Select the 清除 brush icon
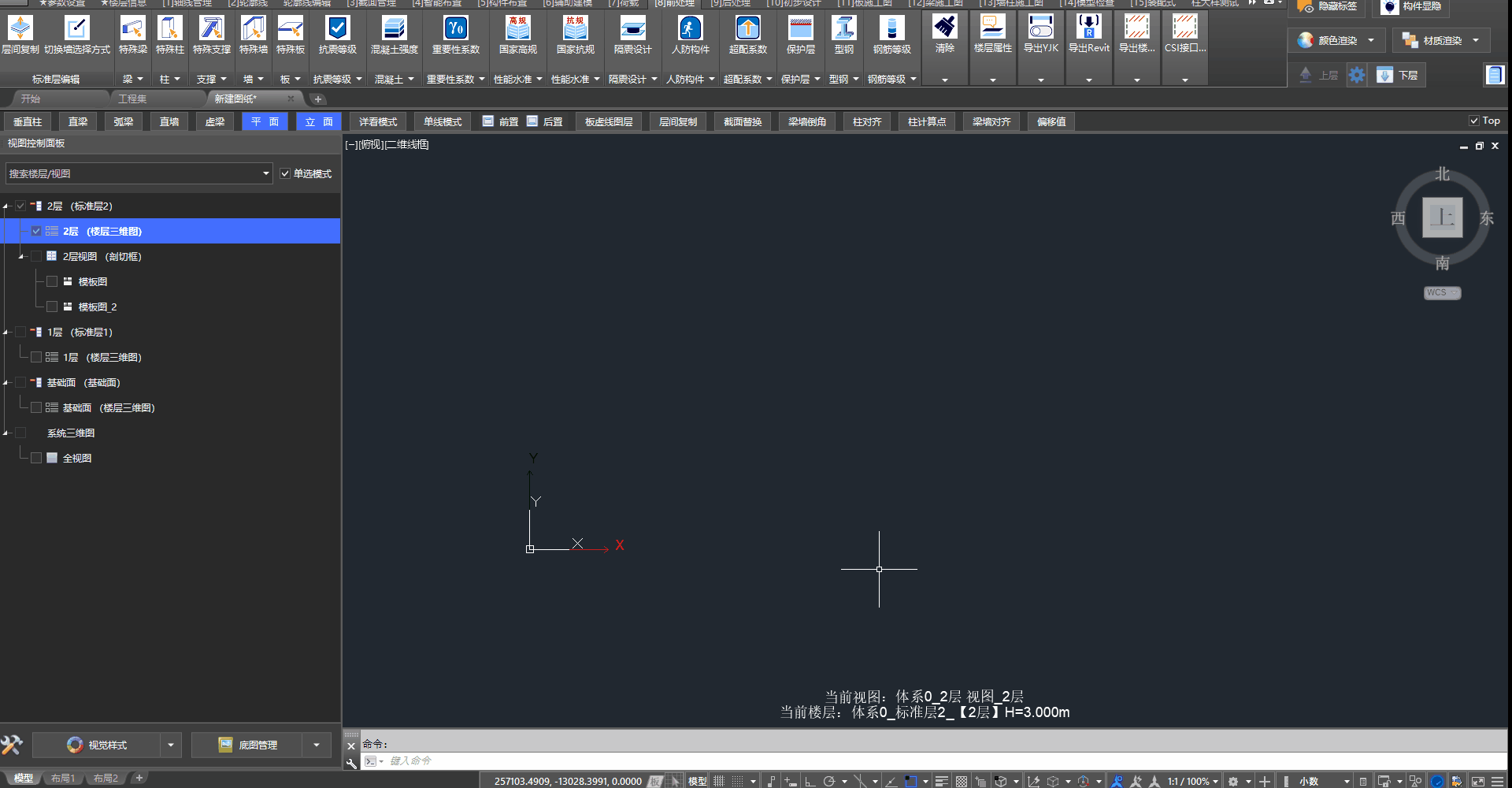1512x788 pixels. pyautogui.click(x=944, y=28)
